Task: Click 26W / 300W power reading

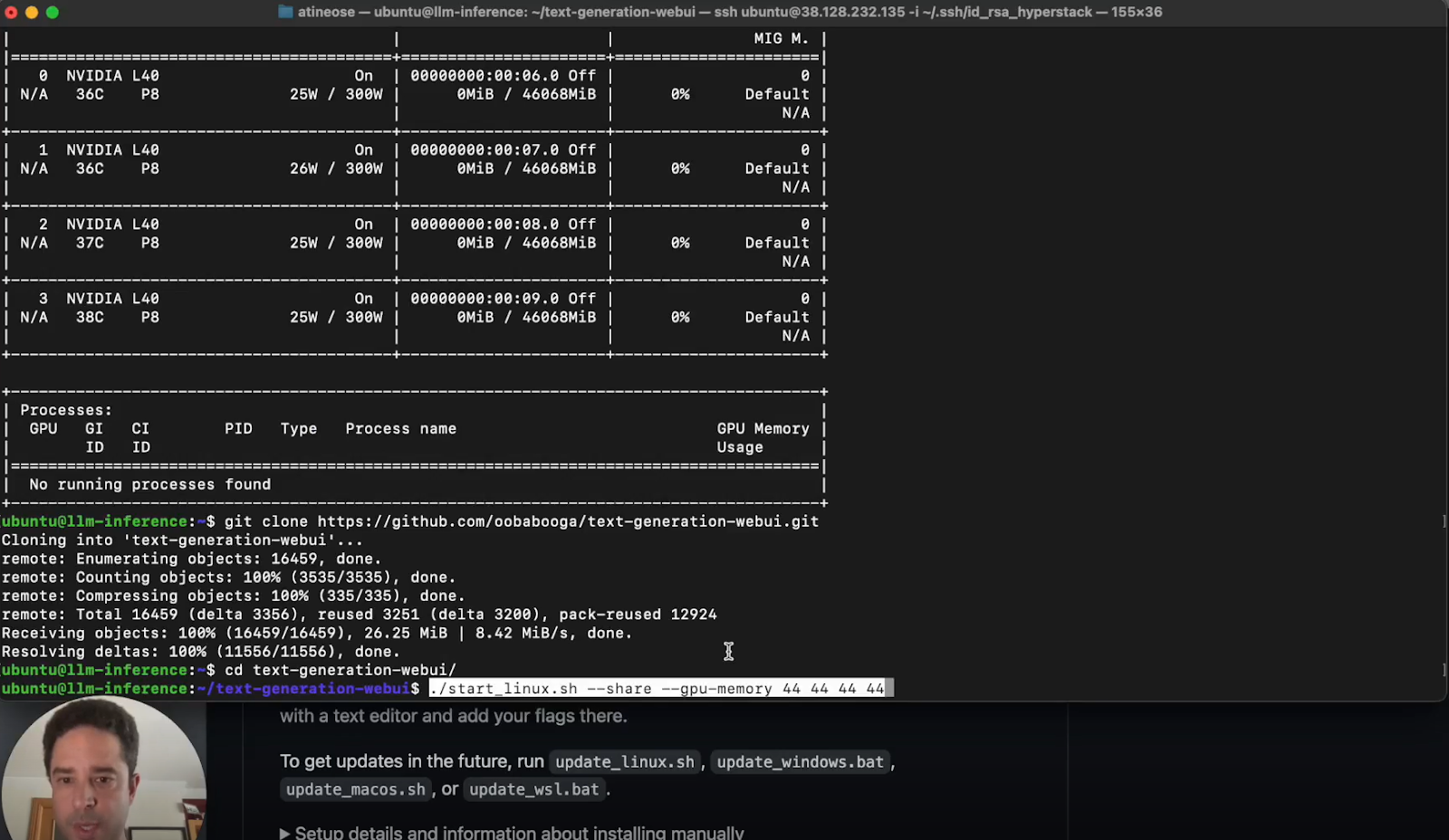Action: point(336,168)
